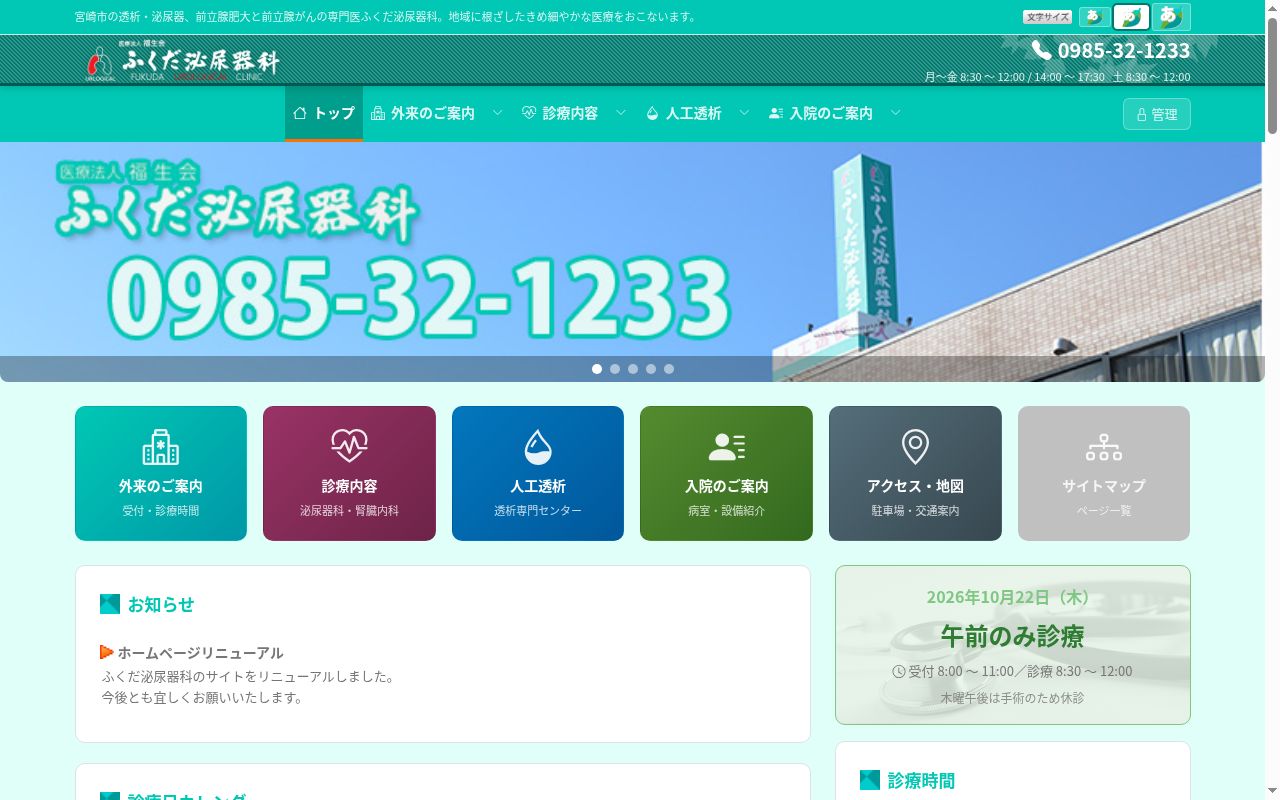Show the fourth carousel slide dot
1280x800 pixels.
coord(651,369)
